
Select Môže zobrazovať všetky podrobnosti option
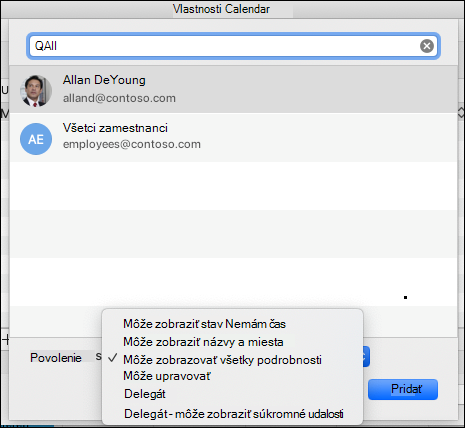point(222,360)
